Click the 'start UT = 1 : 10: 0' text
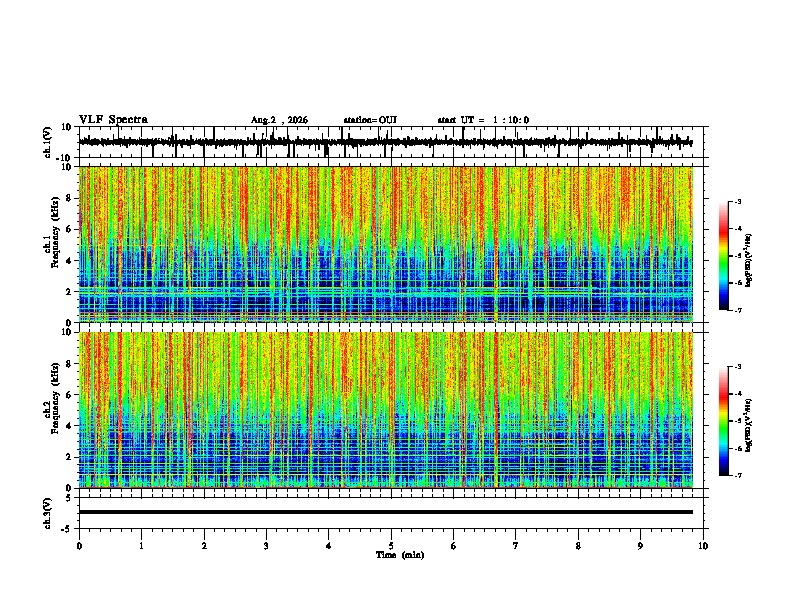The height and width of the screenshot is (612, 792). click(483, 120)
